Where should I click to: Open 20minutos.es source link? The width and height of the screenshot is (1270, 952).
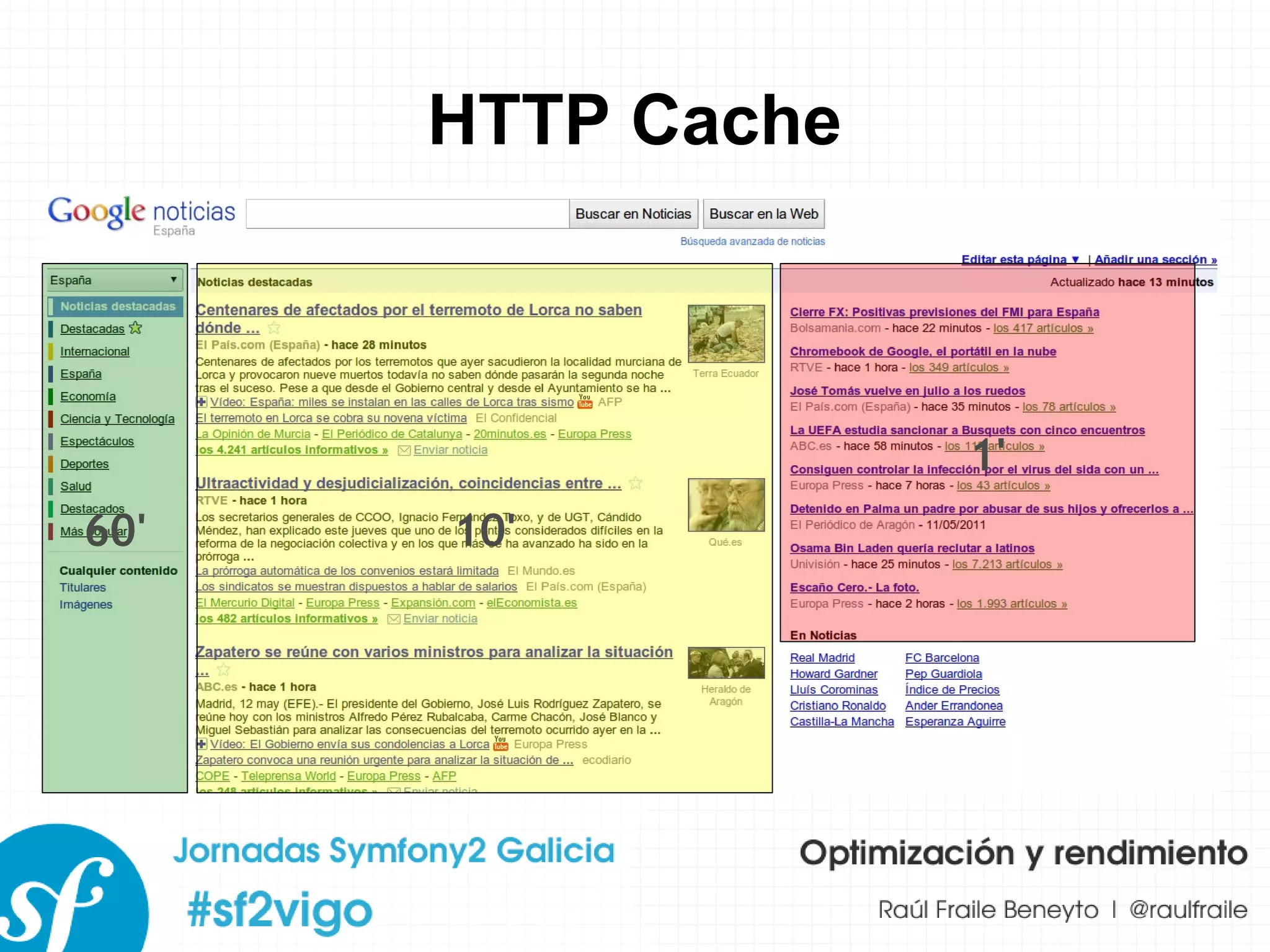coord(510,434)
